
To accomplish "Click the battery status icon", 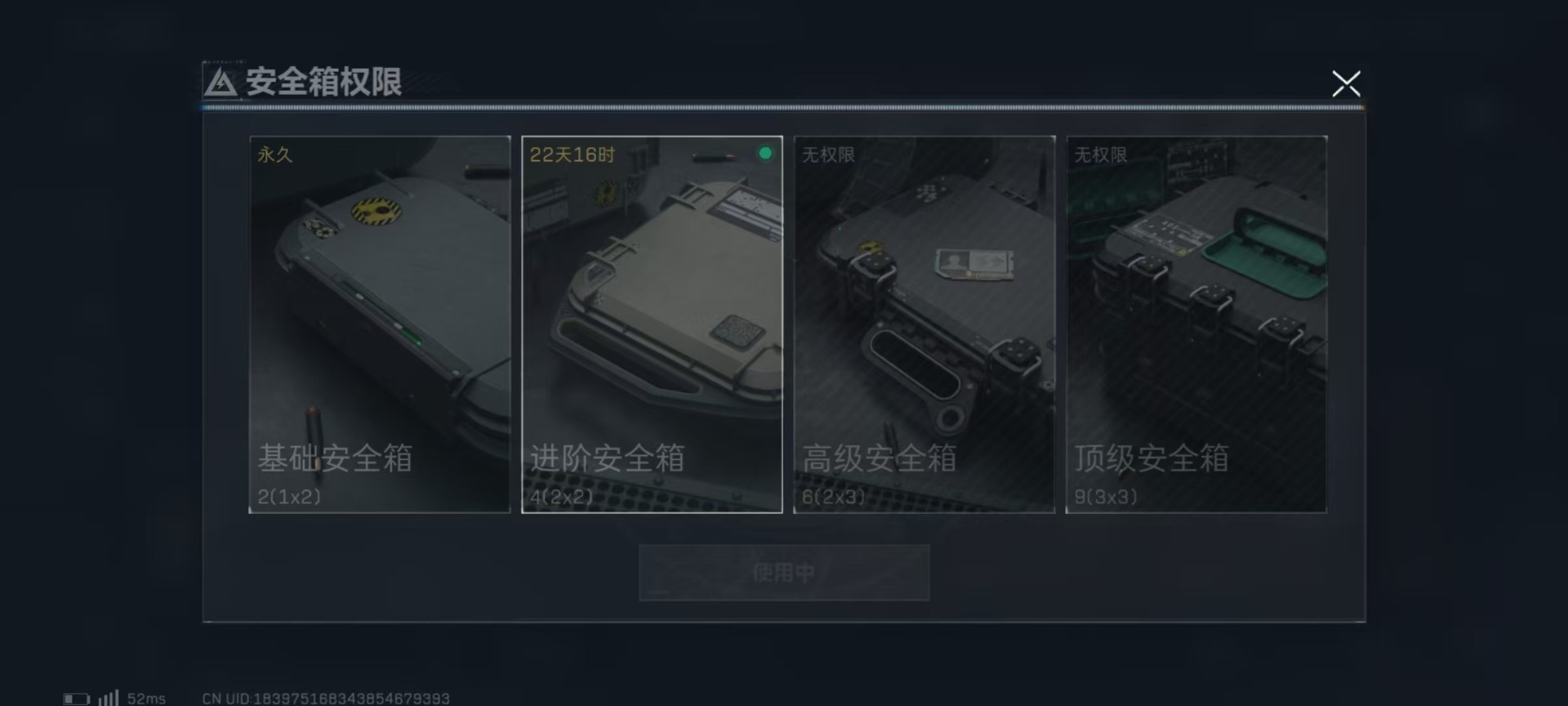I will coord(77,699).
